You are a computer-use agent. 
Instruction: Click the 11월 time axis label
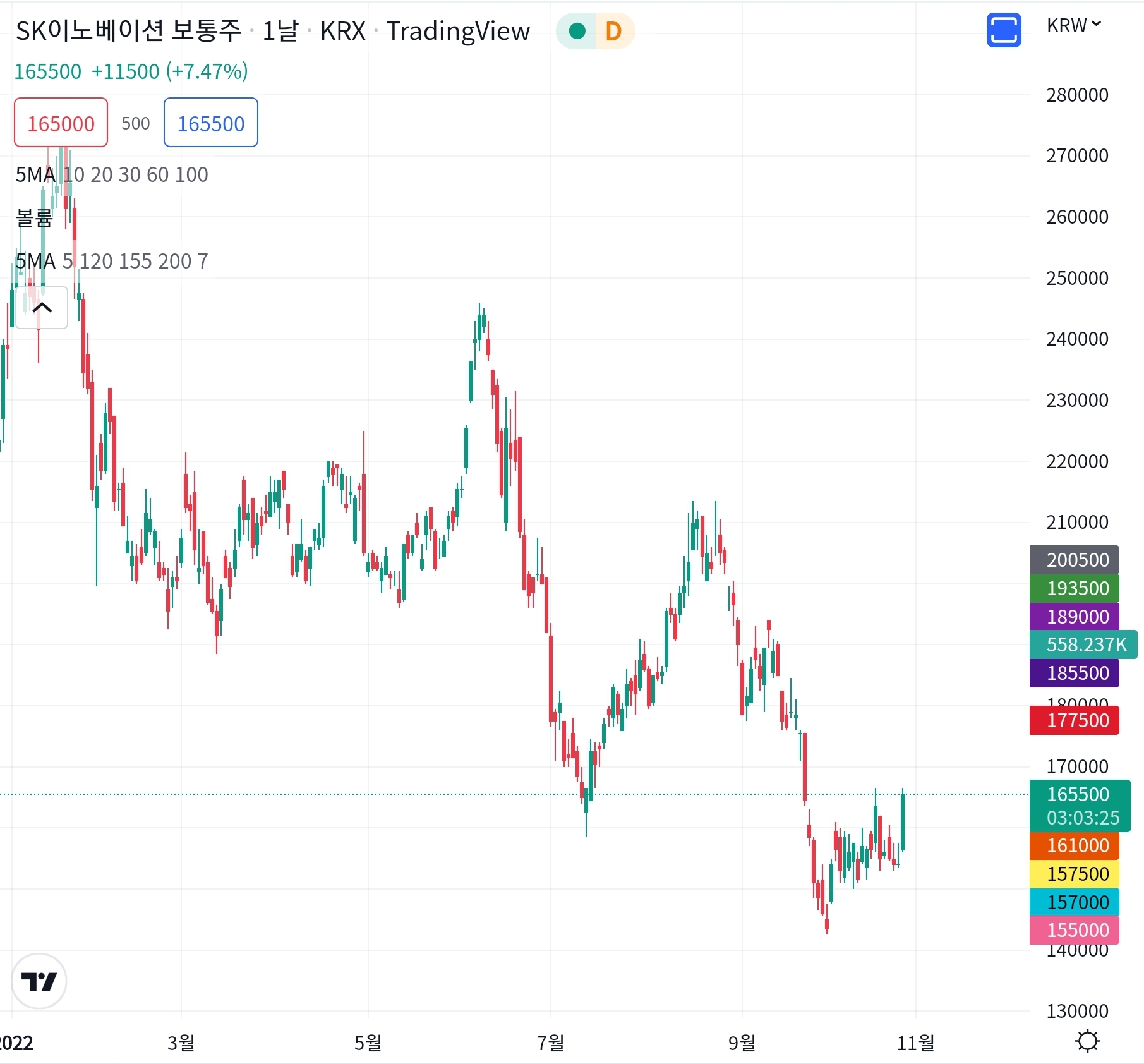pos(915,1043)
